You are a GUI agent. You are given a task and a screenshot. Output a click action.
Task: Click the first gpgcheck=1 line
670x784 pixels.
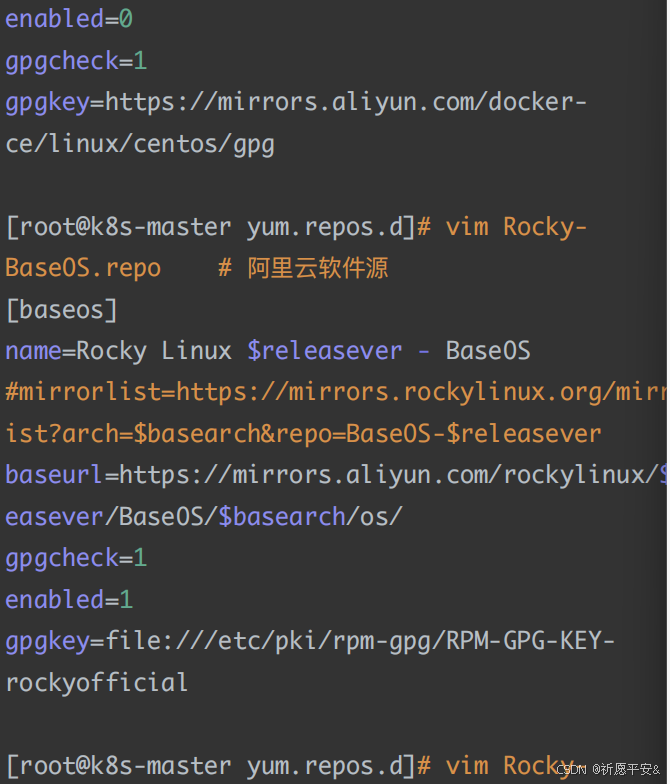(x=76, y=62)
